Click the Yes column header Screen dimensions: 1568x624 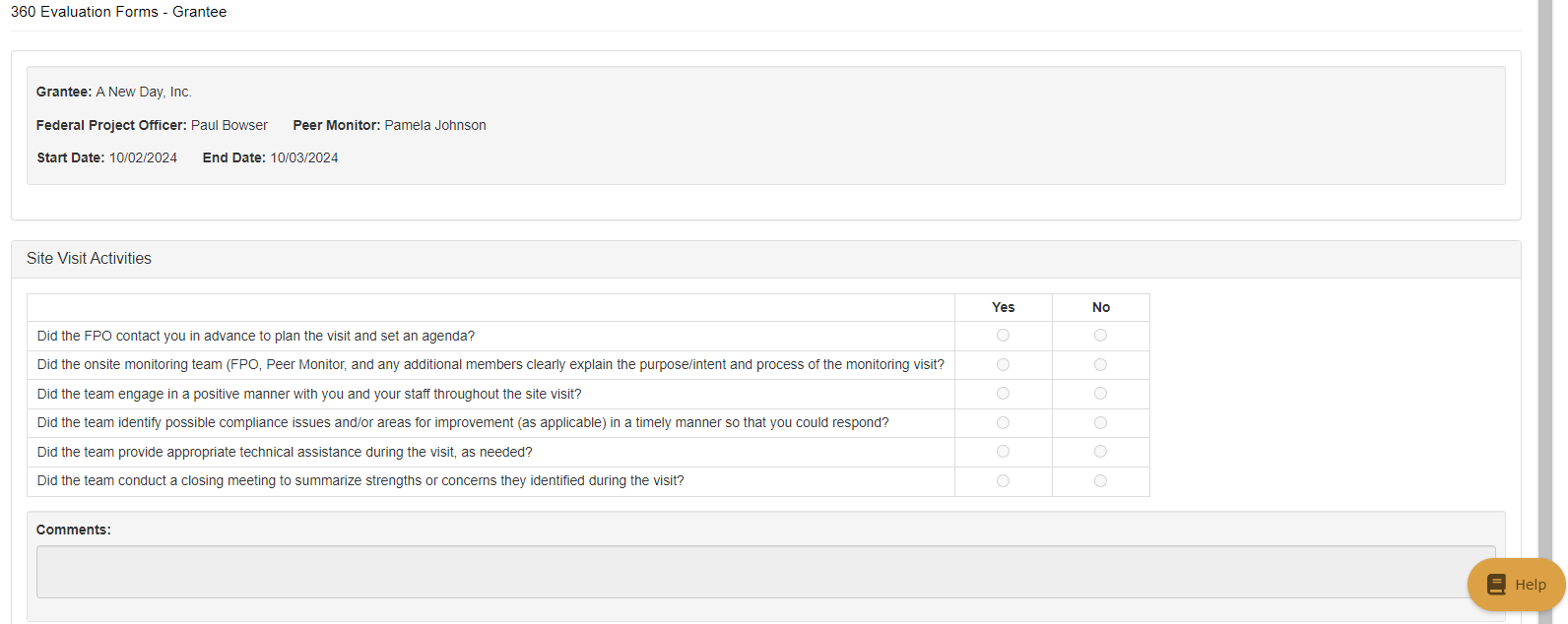pyautogui.click(x=1003, y=308)
